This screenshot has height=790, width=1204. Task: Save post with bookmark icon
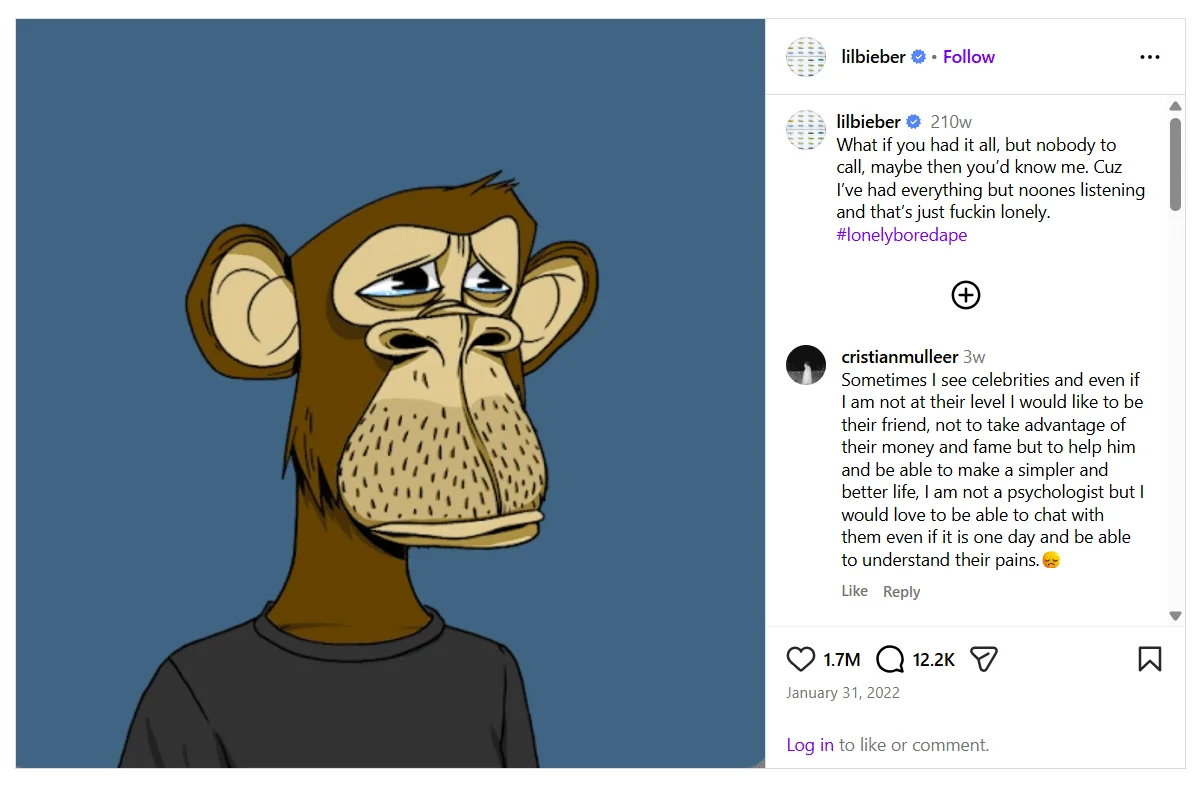(1150, 659)
